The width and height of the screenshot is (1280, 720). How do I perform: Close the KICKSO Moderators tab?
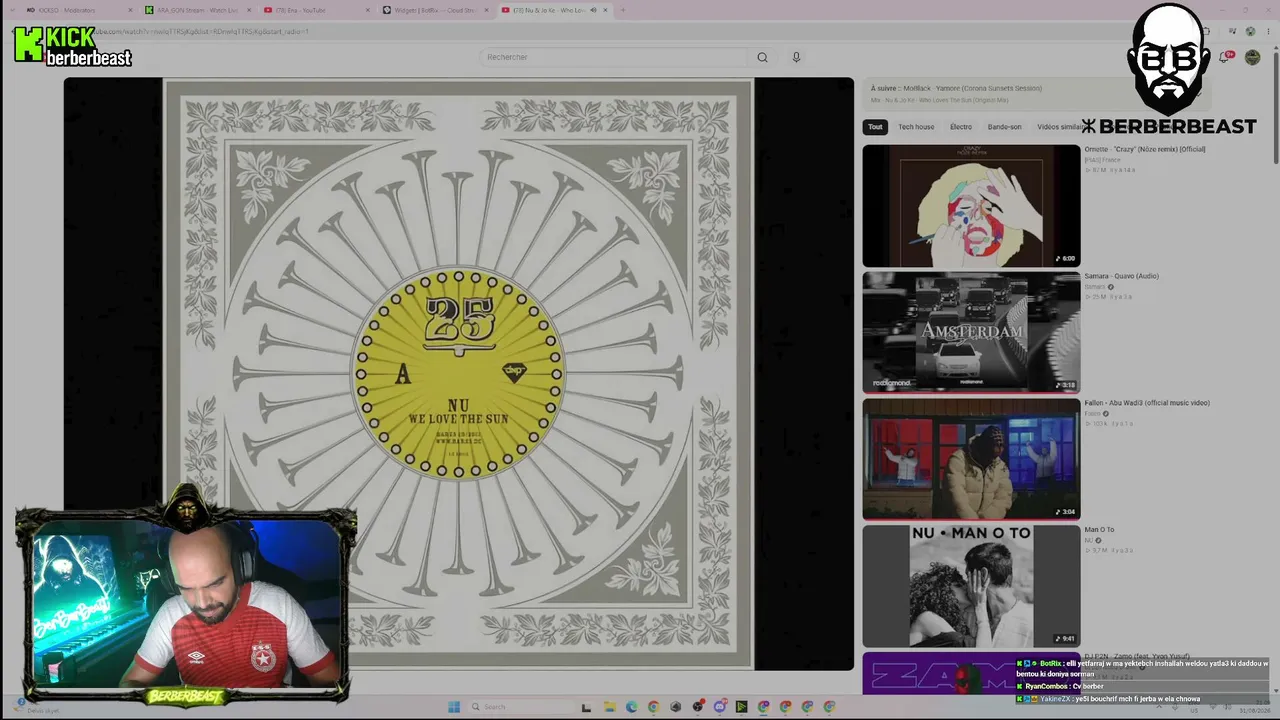tap(130, 10)
